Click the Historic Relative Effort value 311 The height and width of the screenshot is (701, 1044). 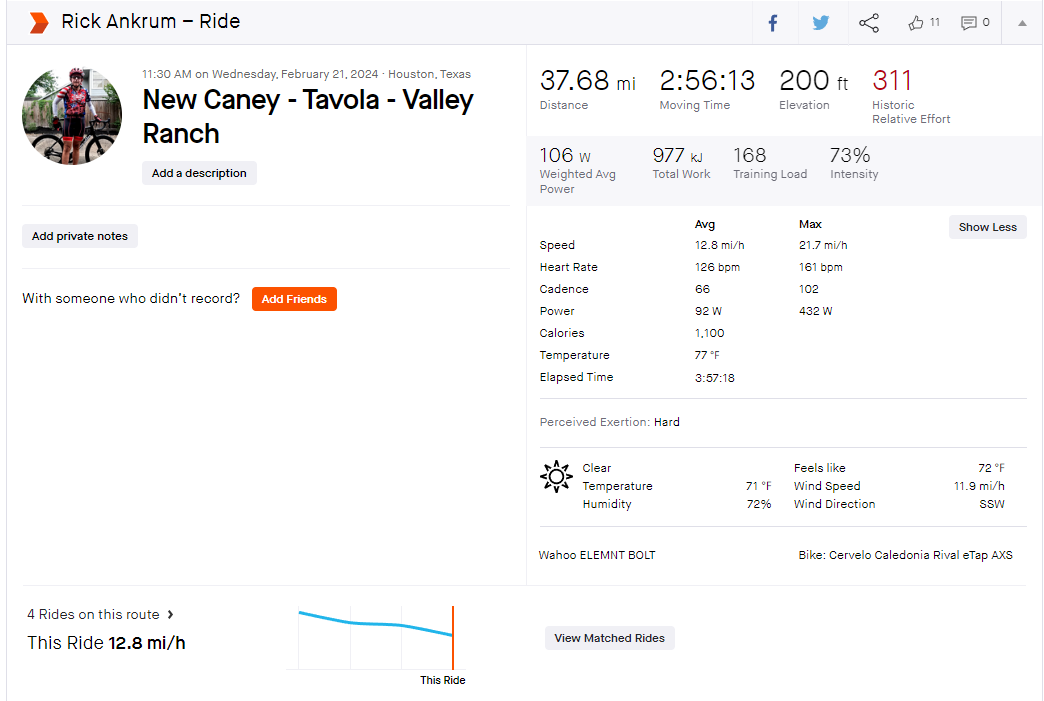(892, 81)
